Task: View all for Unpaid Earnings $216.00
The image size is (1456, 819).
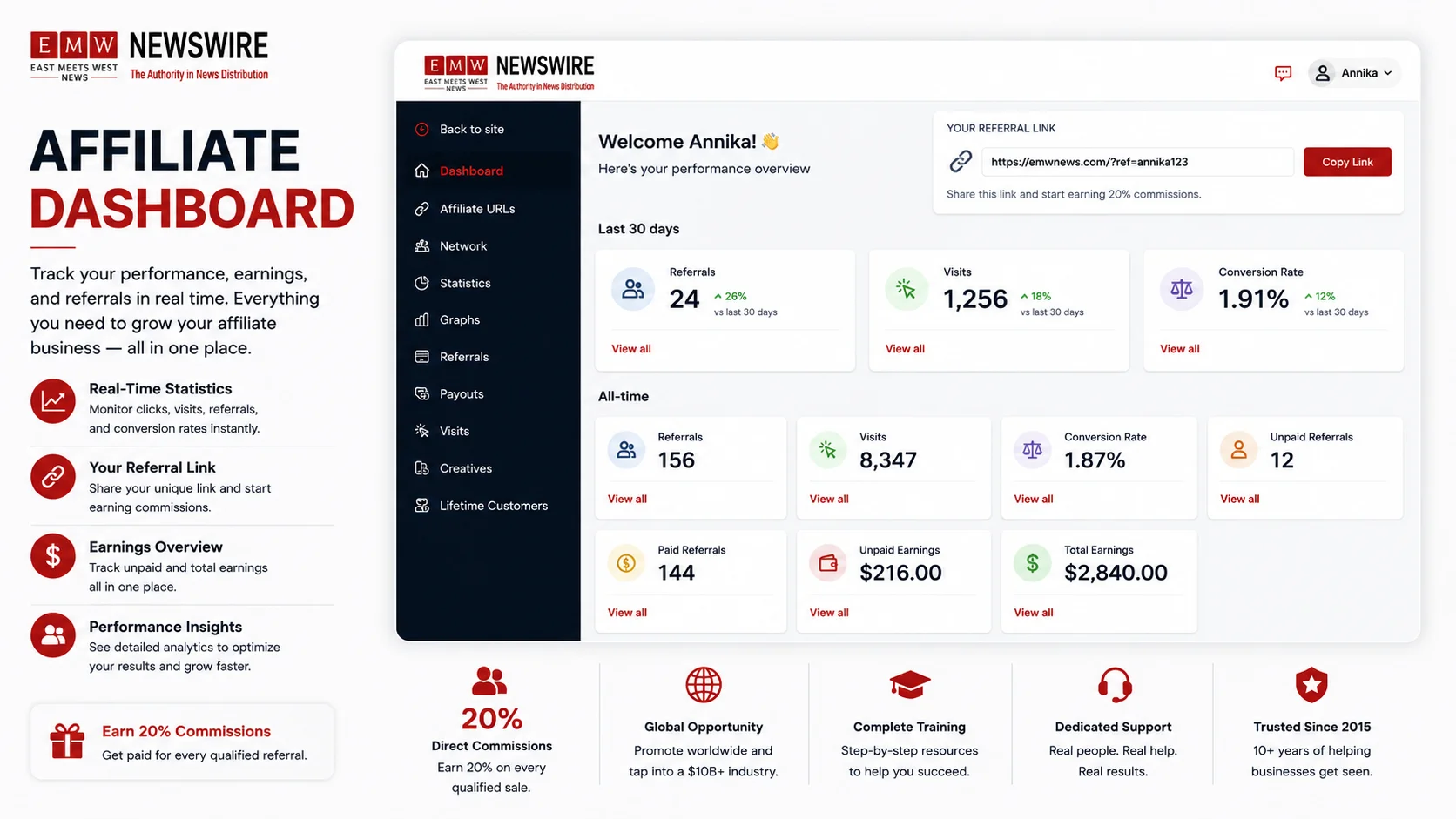Action: (829, 613)
